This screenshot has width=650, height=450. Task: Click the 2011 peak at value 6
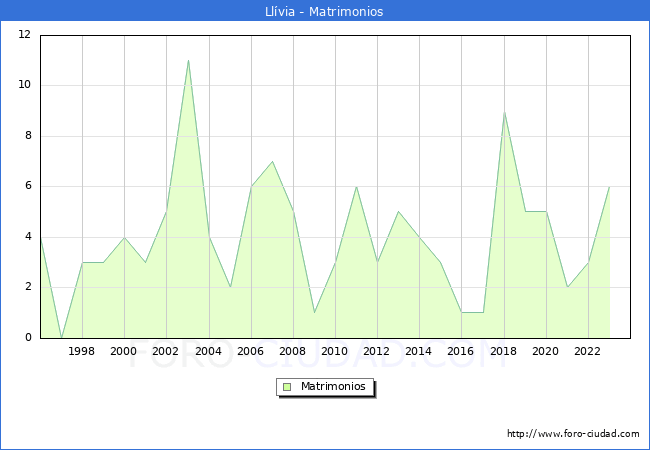coord(356,187)
